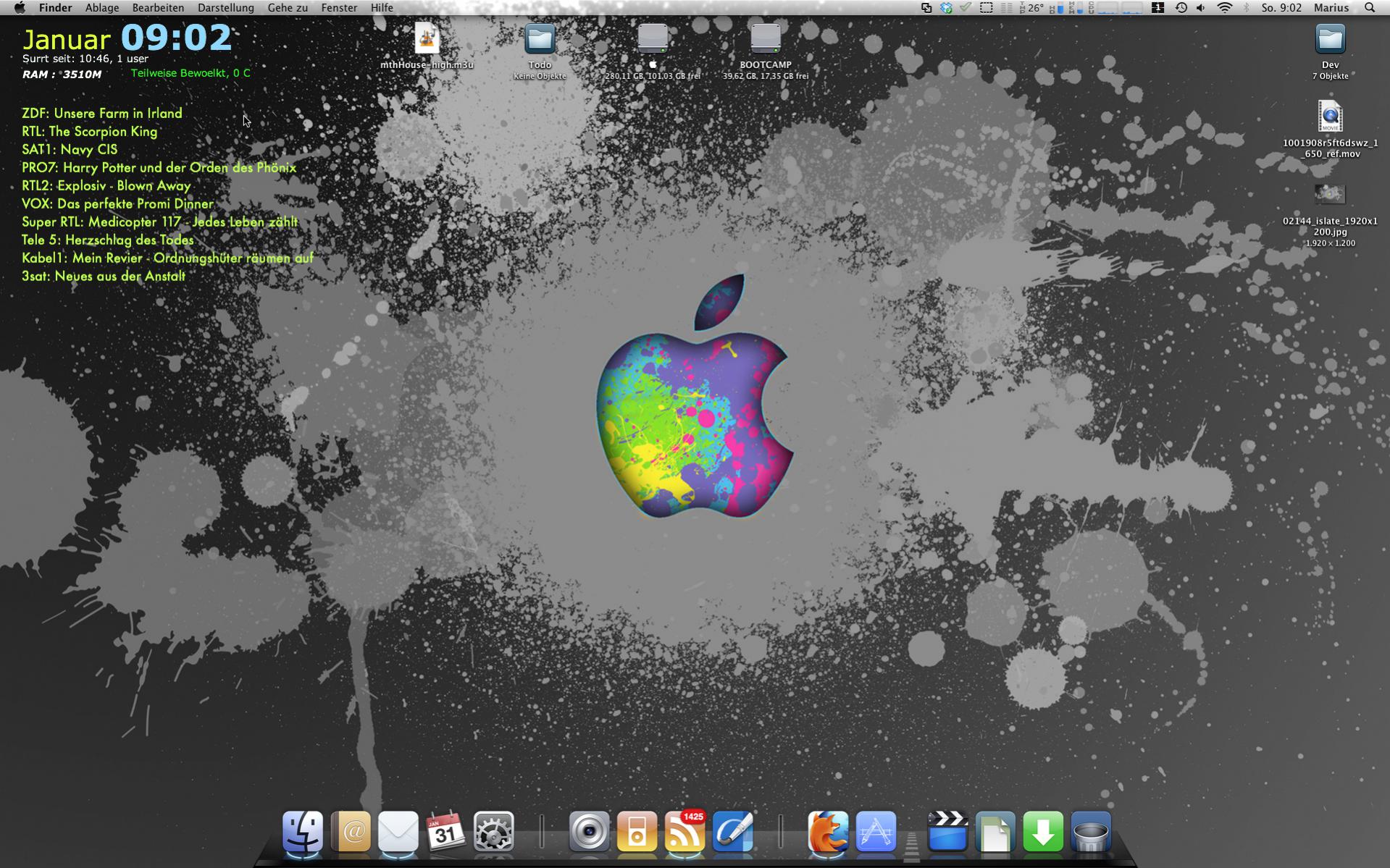Click the 26° temperature monitor readout
The height and width of the screenshot is (868, 1390).
[1031, 8]
